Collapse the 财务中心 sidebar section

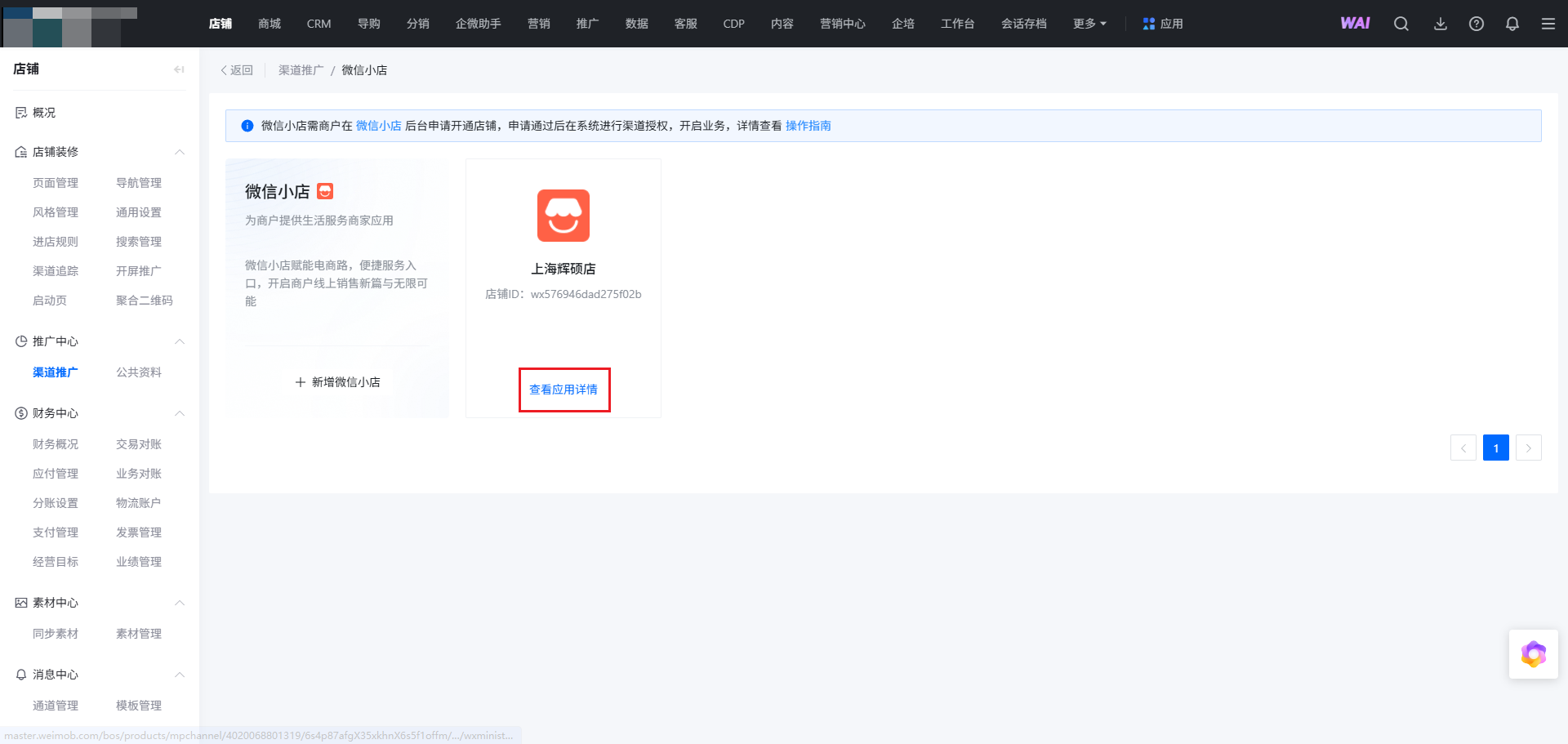coord(180,413)
